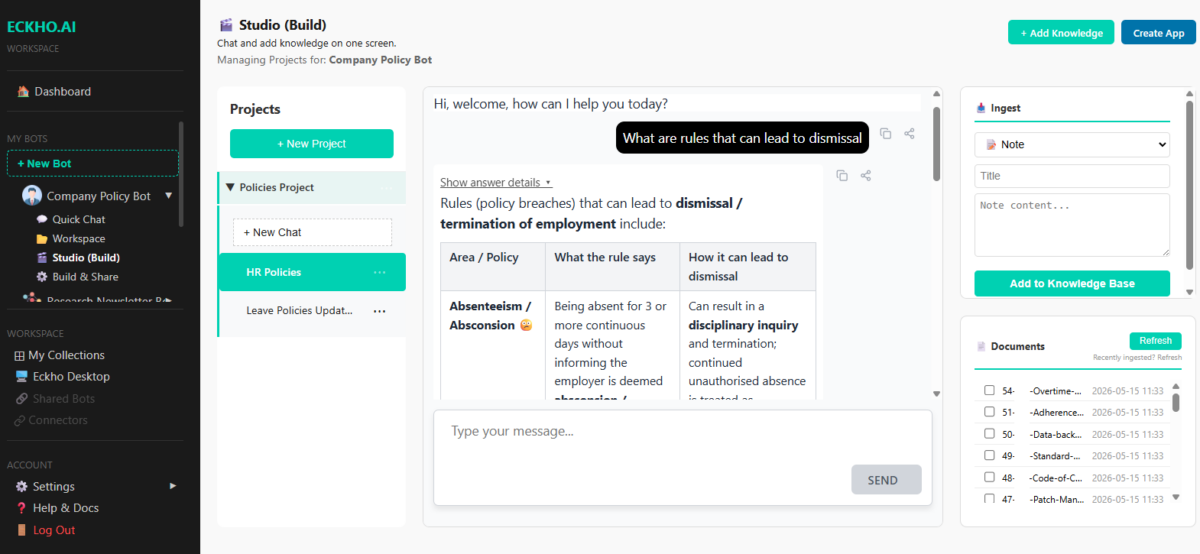Open Help & Docs

pos(58,508)
